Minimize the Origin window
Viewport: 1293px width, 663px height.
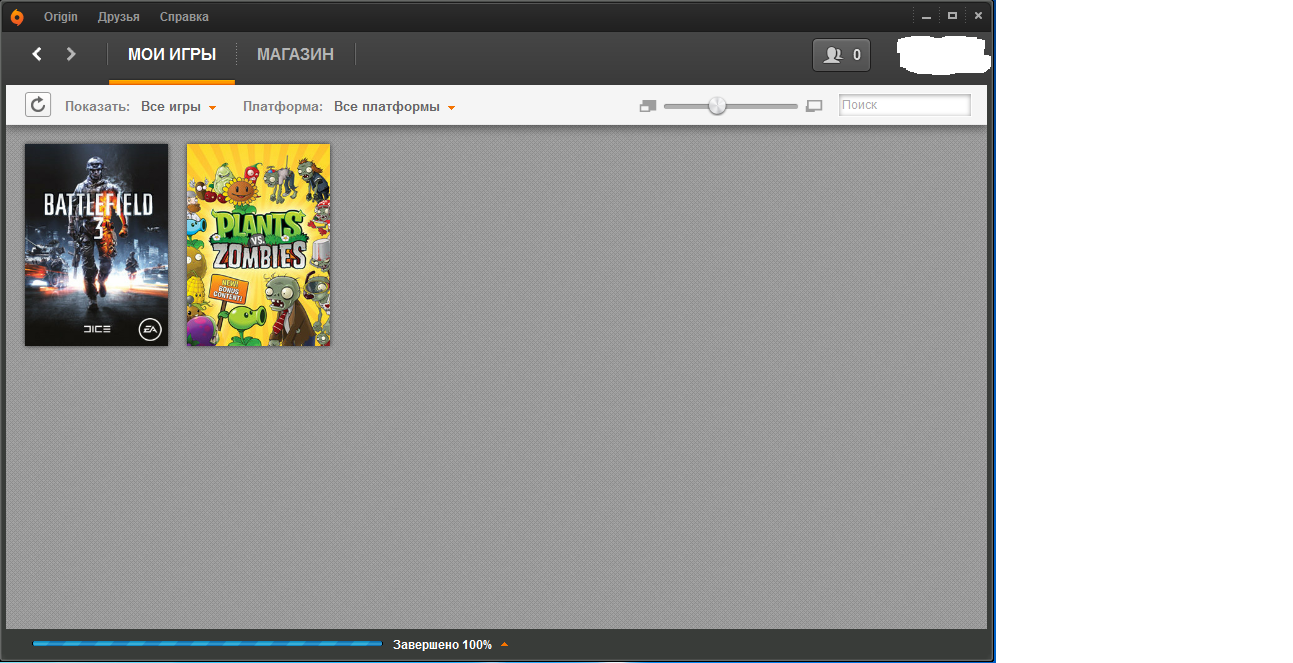point(927,16)
